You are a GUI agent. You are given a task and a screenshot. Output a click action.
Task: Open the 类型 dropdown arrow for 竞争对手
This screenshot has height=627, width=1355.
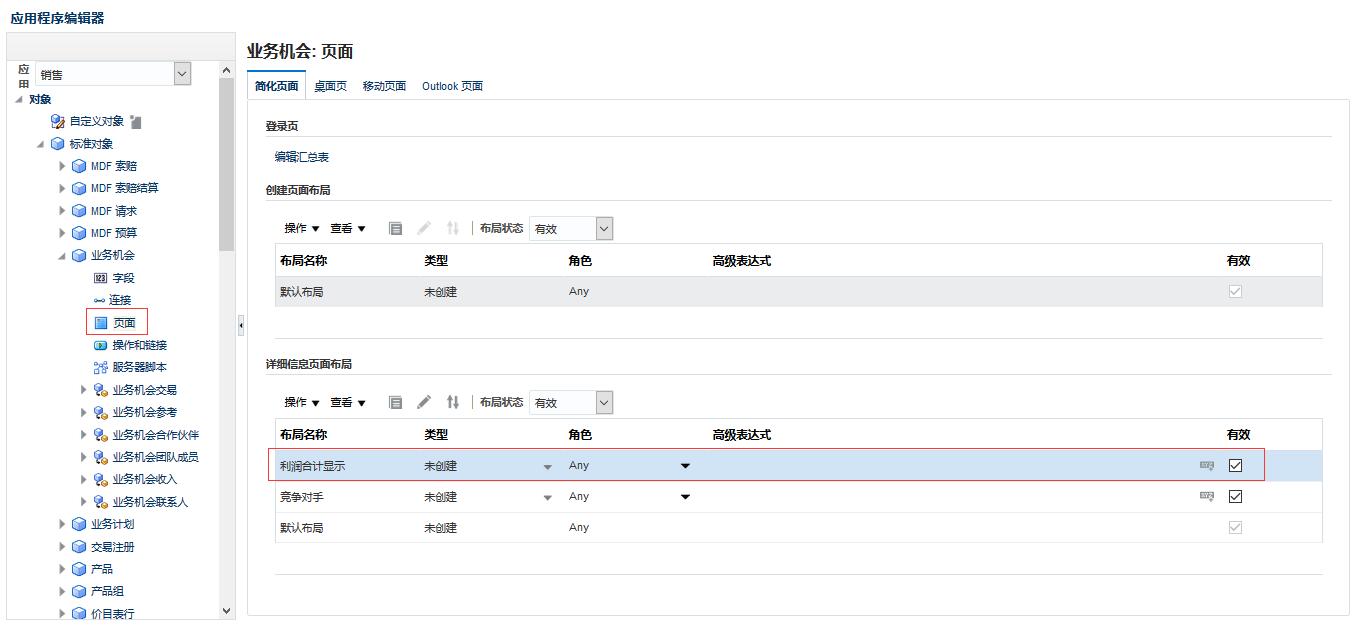click(x=547, y=498)
